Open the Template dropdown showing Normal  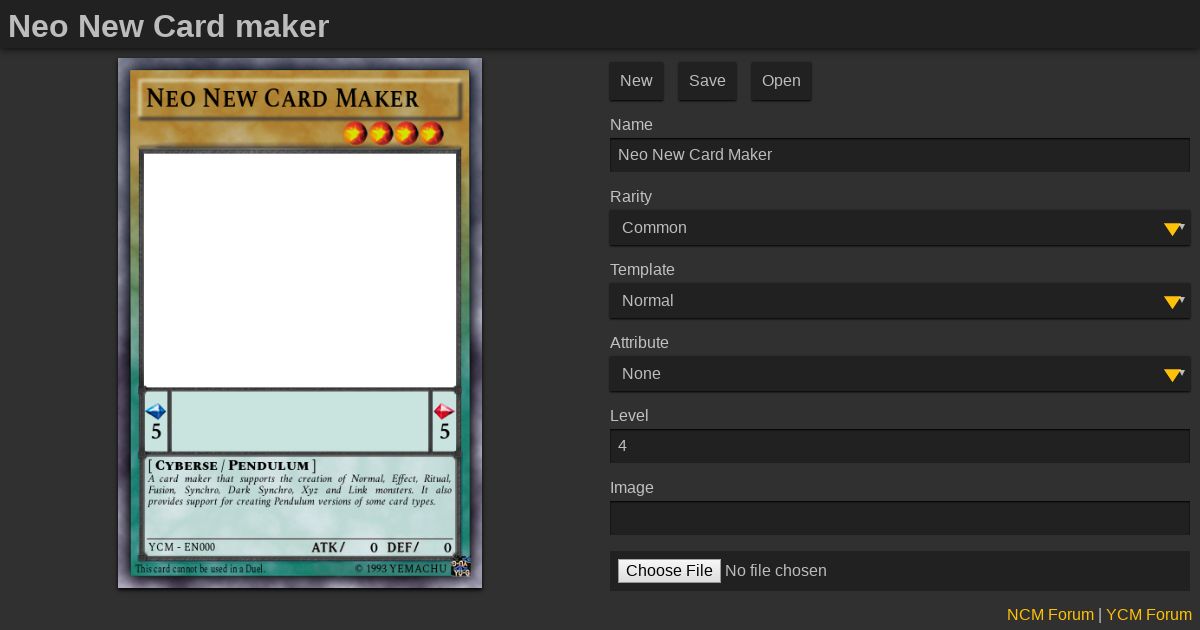pos(900,301)
